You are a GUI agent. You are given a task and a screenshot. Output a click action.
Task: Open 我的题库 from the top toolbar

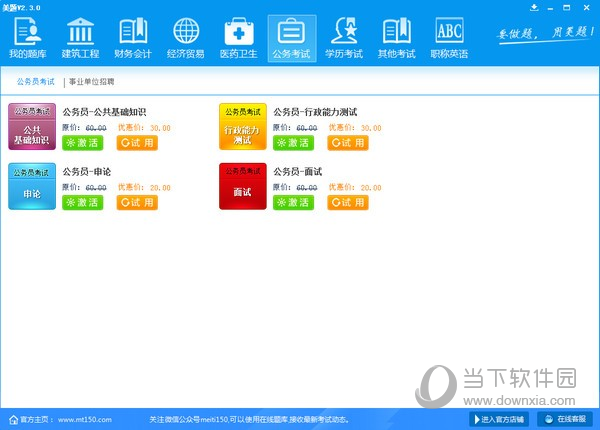[28, 38]
